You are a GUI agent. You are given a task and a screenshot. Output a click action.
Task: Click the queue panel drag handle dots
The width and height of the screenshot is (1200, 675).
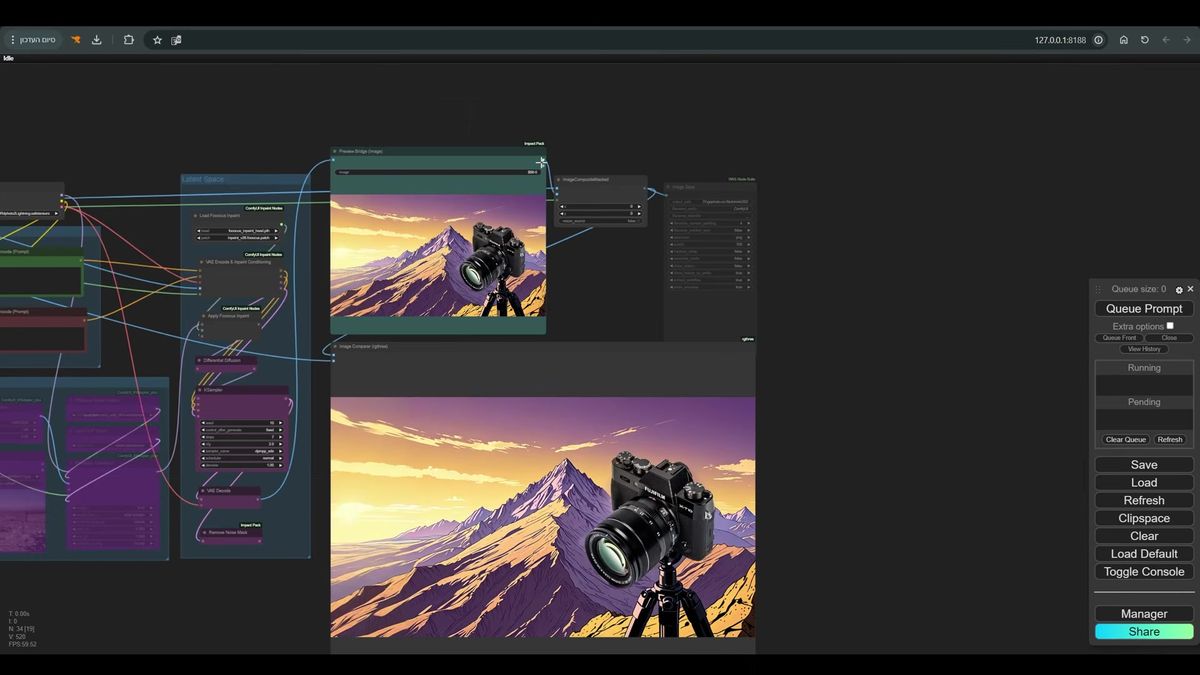point(1099,290)
